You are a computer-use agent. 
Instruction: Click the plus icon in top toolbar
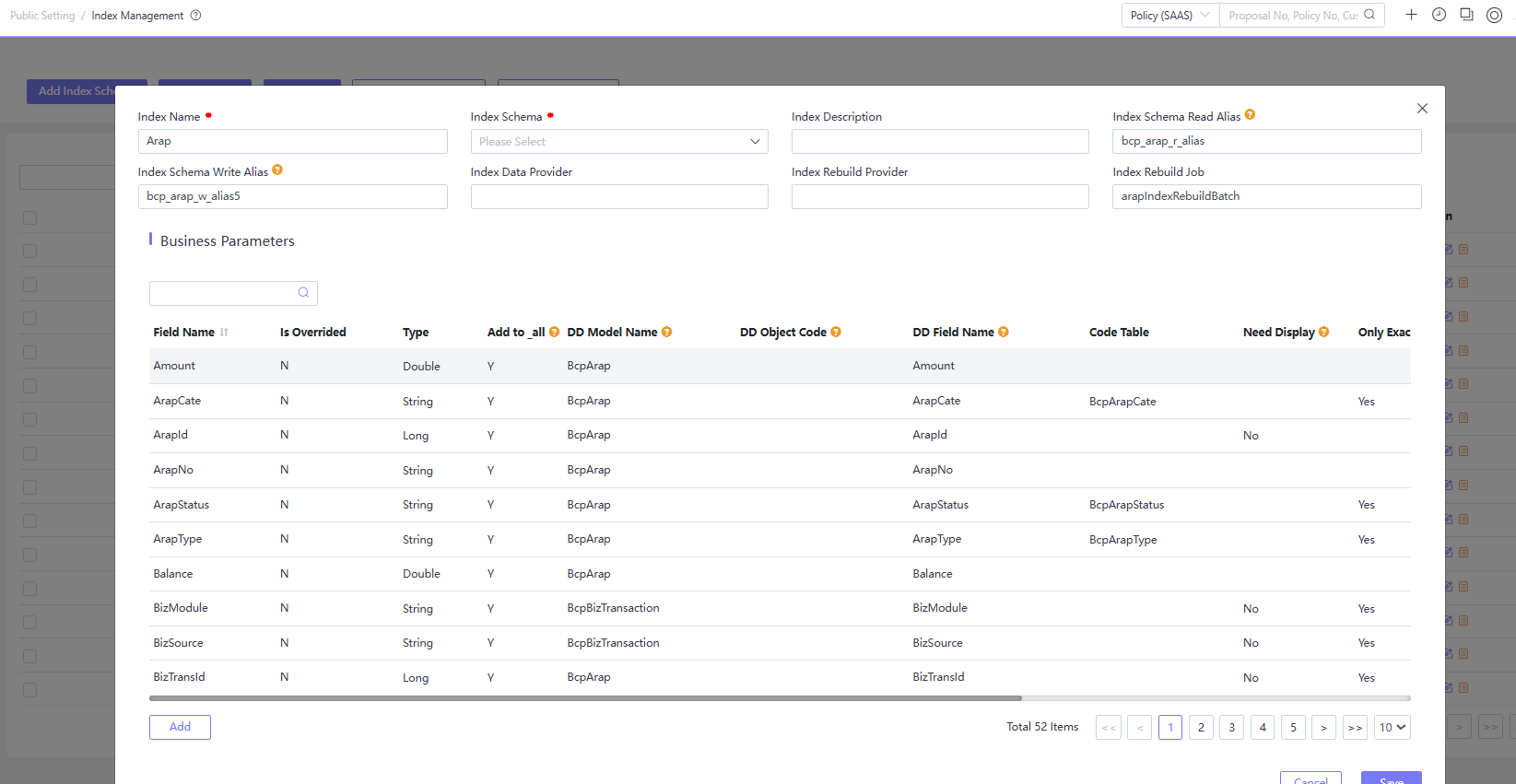1411,15
